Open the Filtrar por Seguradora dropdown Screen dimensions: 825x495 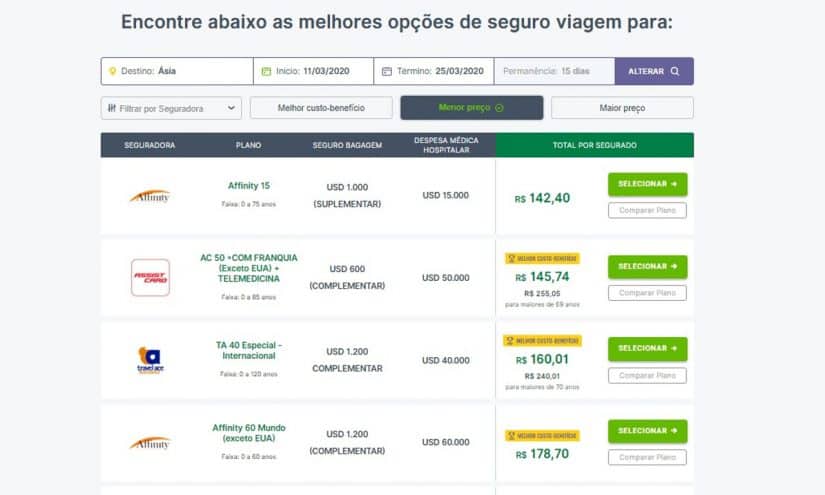point(172,108)
